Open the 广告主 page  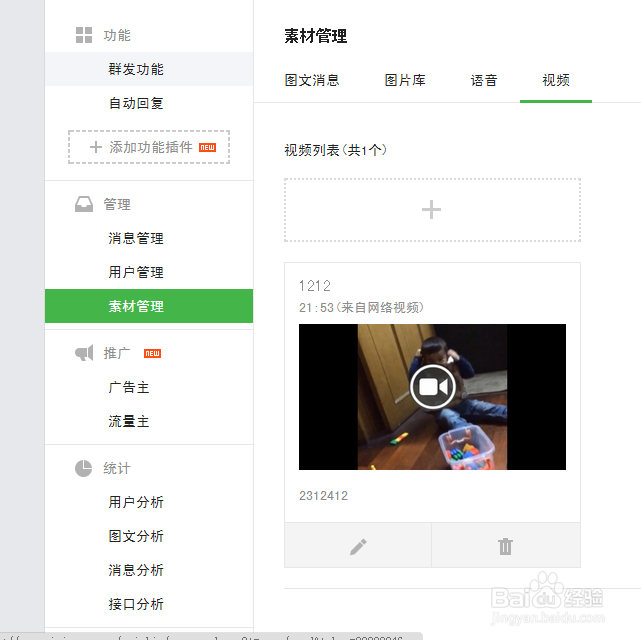click(149, 387)
